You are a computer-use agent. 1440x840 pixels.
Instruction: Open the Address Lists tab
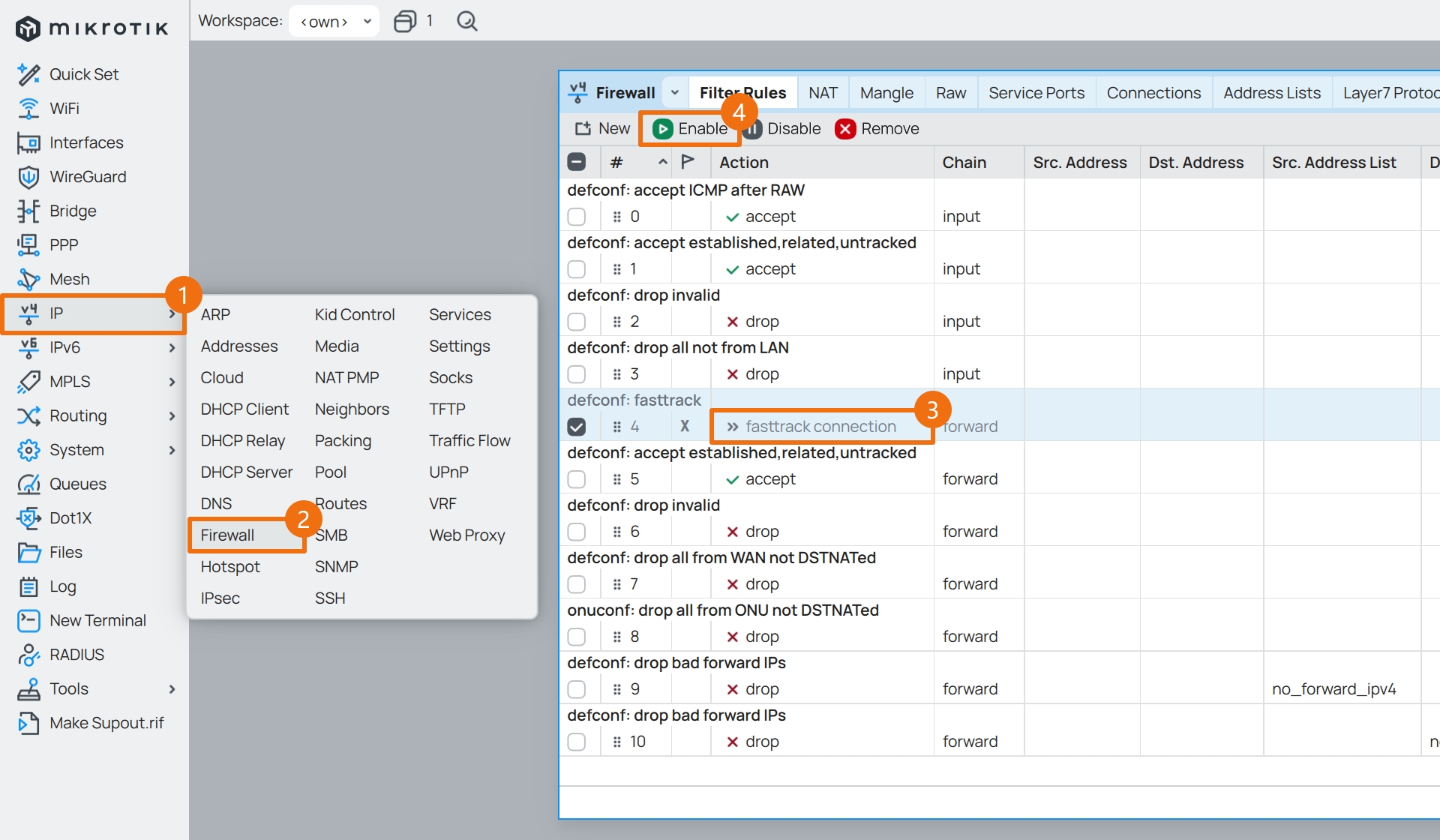(1272, 93)
